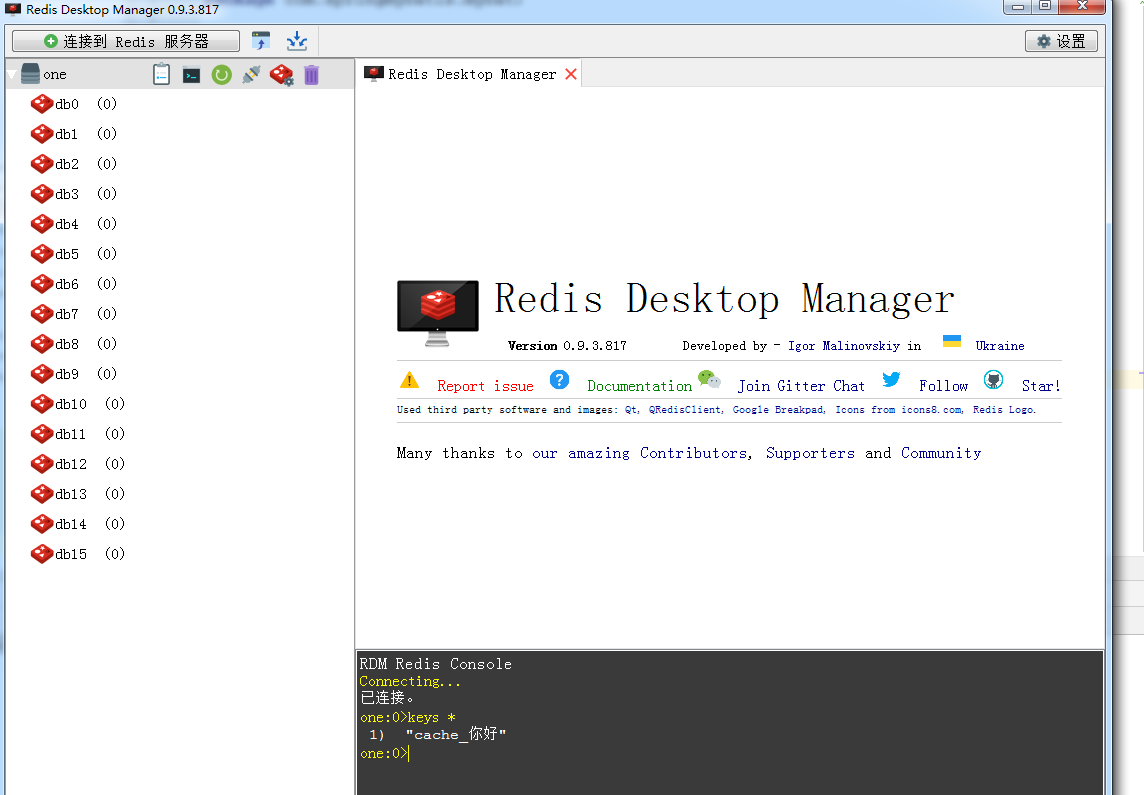Viewport: 1144px width, 795px height.
Task: Click the Report issue link
Action: coord(485,387)
